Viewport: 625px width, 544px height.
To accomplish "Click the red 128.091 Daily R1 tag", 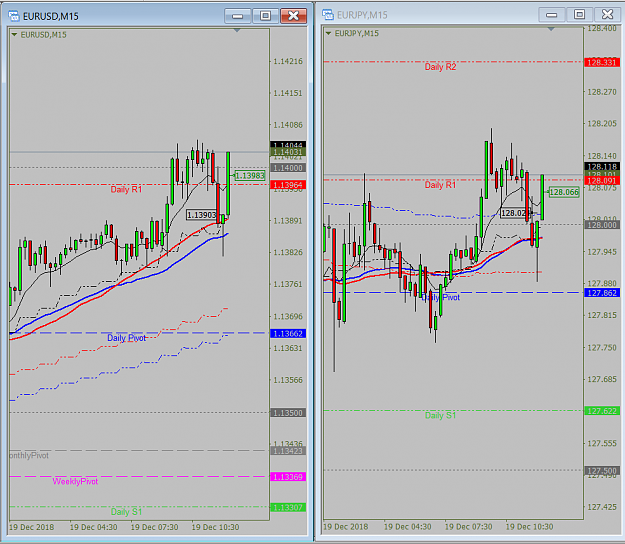I will [602, 181].
